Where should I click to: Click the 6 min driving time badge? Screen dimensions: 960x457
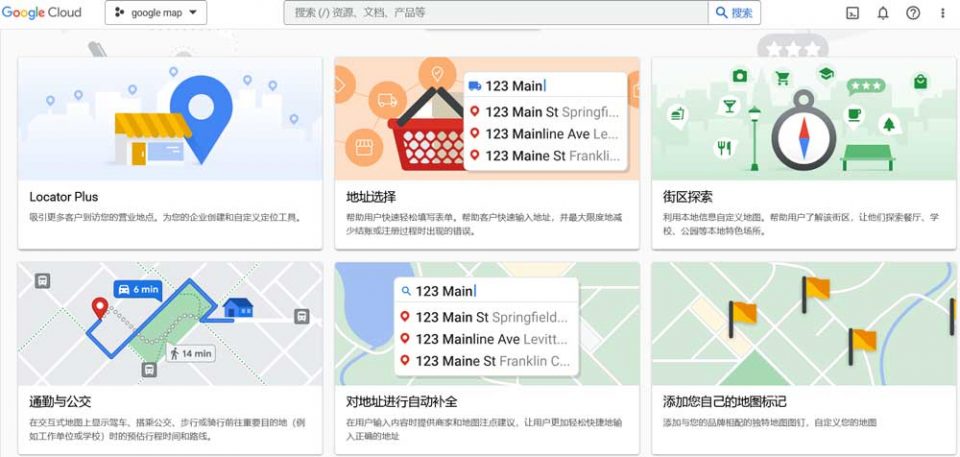138,290
